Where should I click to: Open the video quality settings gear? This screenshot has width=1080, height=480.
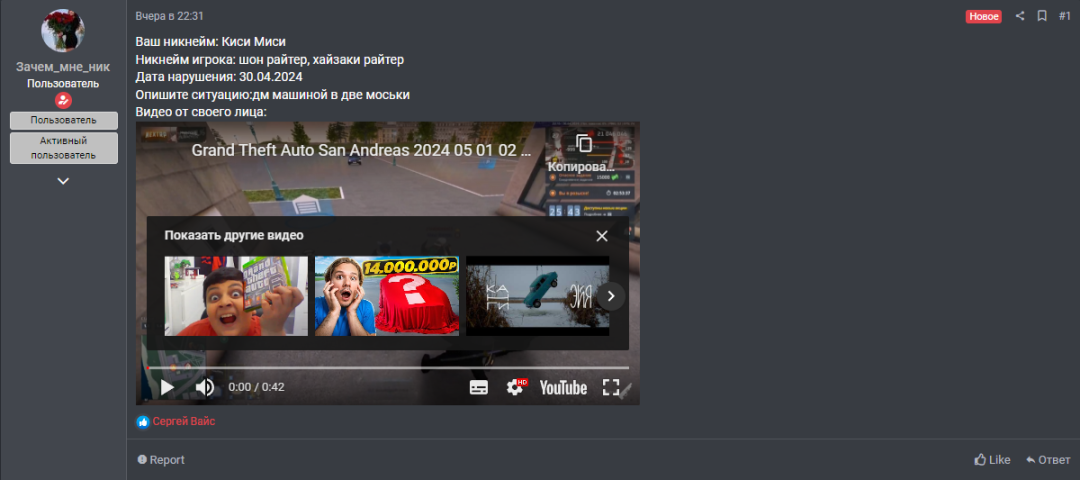(515, 387)
